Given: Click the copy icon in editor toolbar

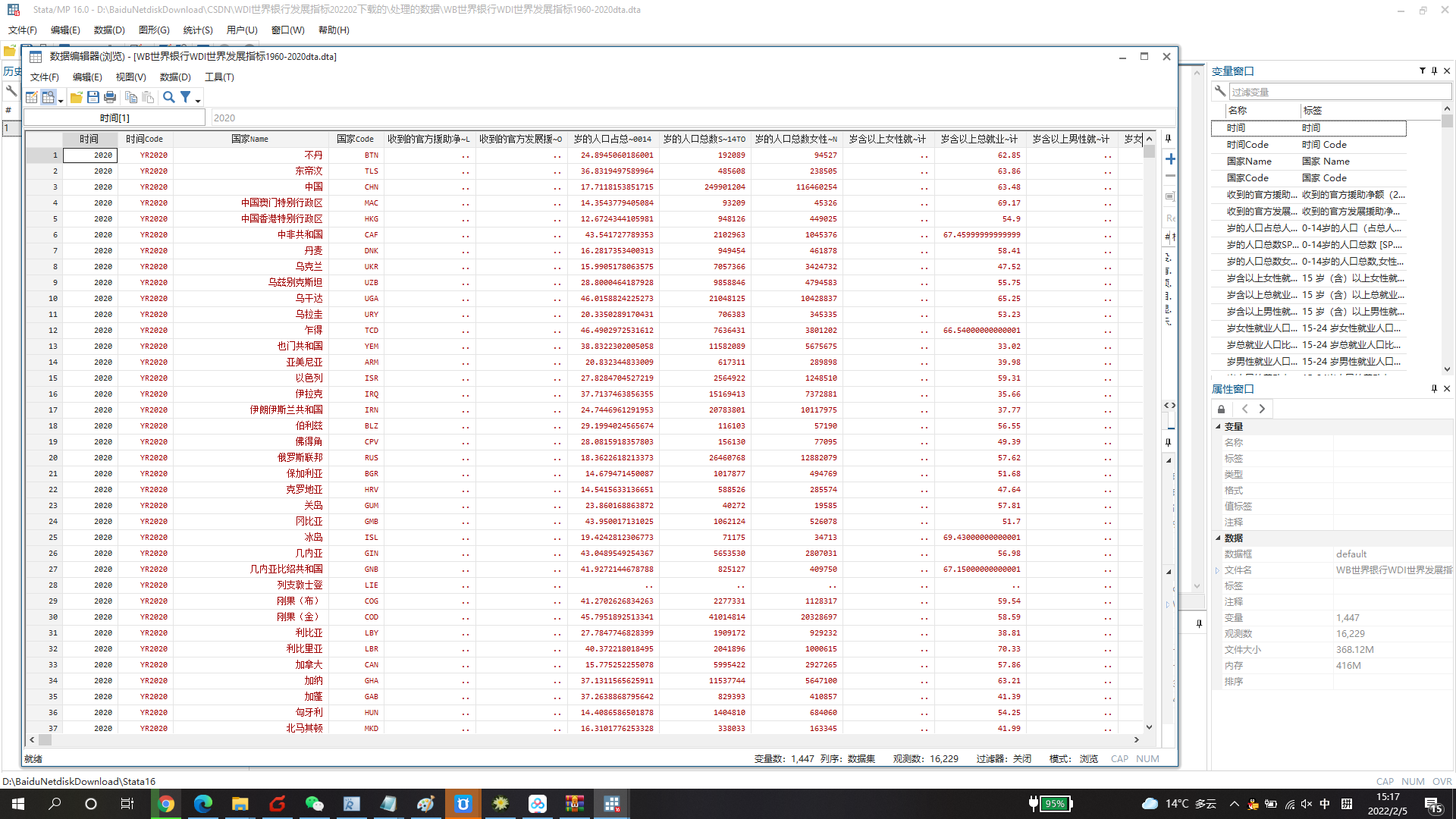Looking at the screenshot, I should click(x=130, y=97).
